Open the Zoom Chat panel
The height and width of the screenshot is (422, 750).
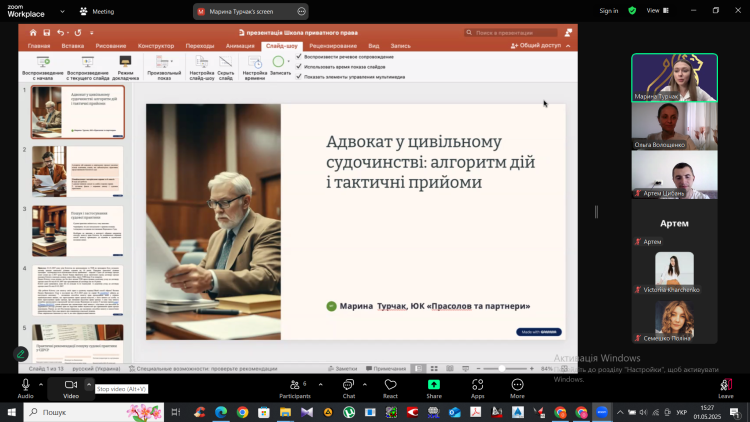[348, 385]
